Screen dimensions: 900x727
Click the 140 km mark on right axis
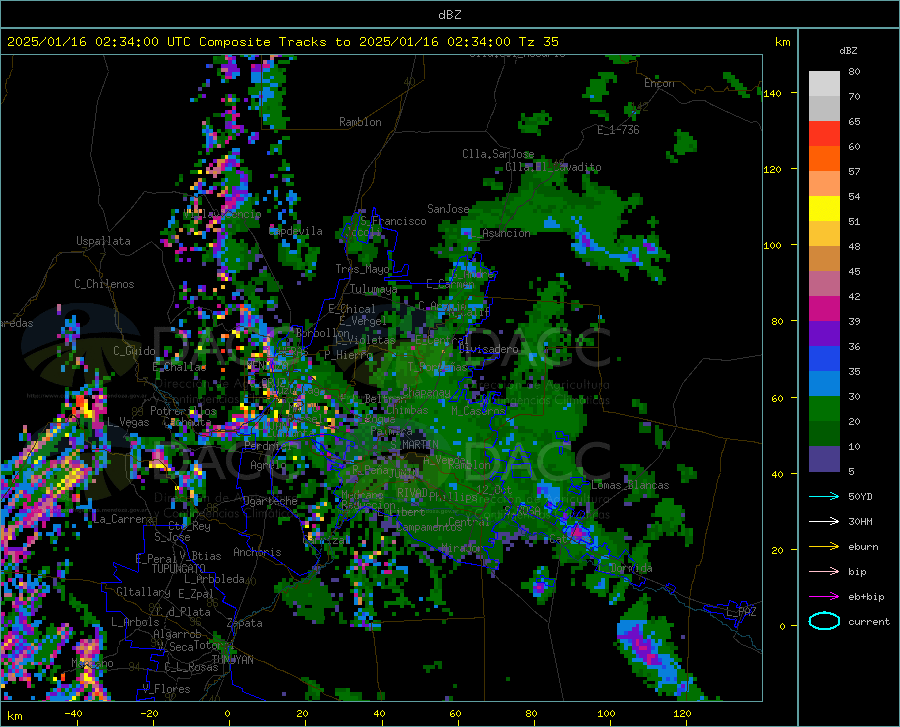tap(772, 93)
